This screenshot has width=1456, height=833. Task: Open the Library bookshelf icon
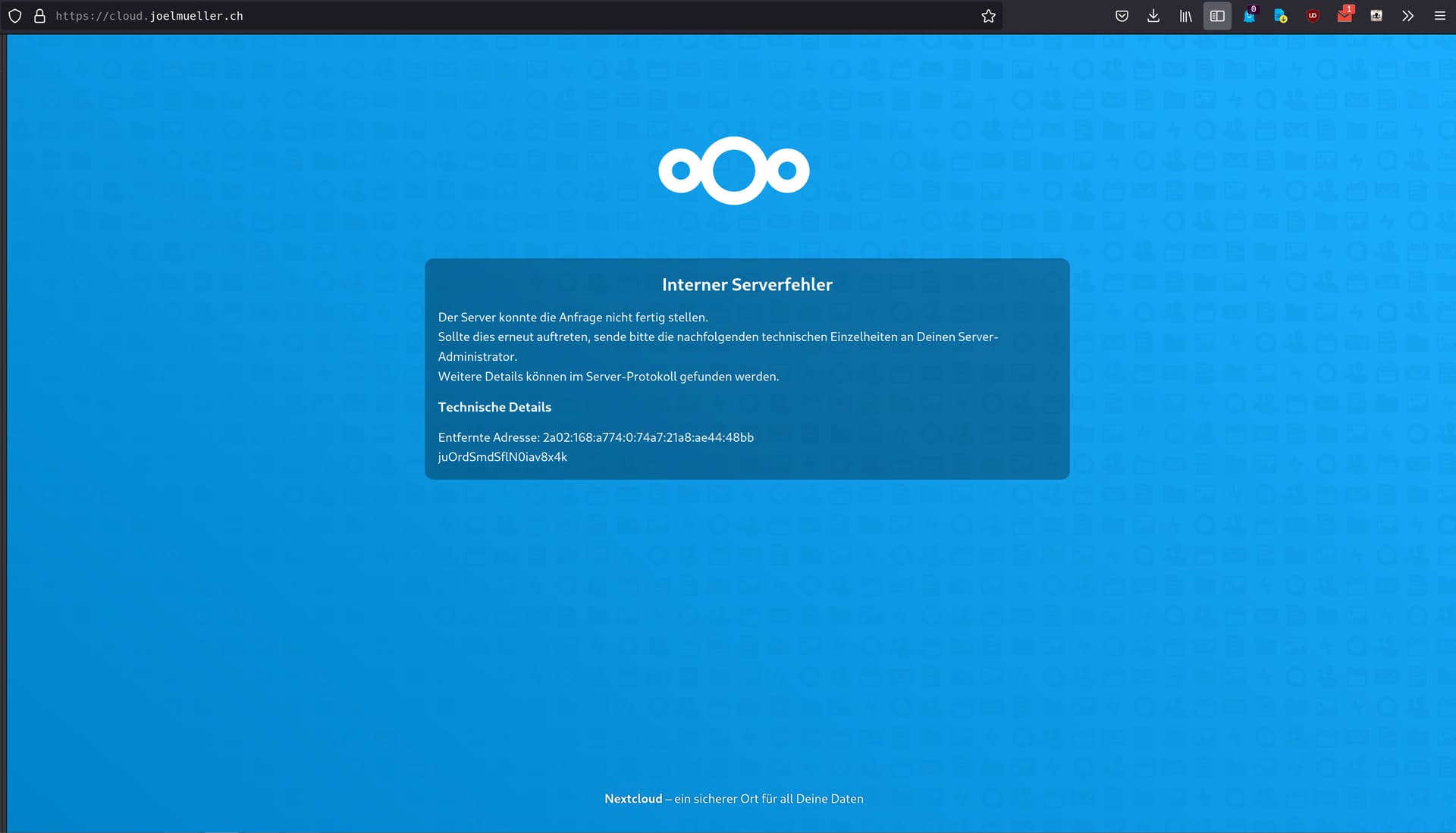[1185, 16]
